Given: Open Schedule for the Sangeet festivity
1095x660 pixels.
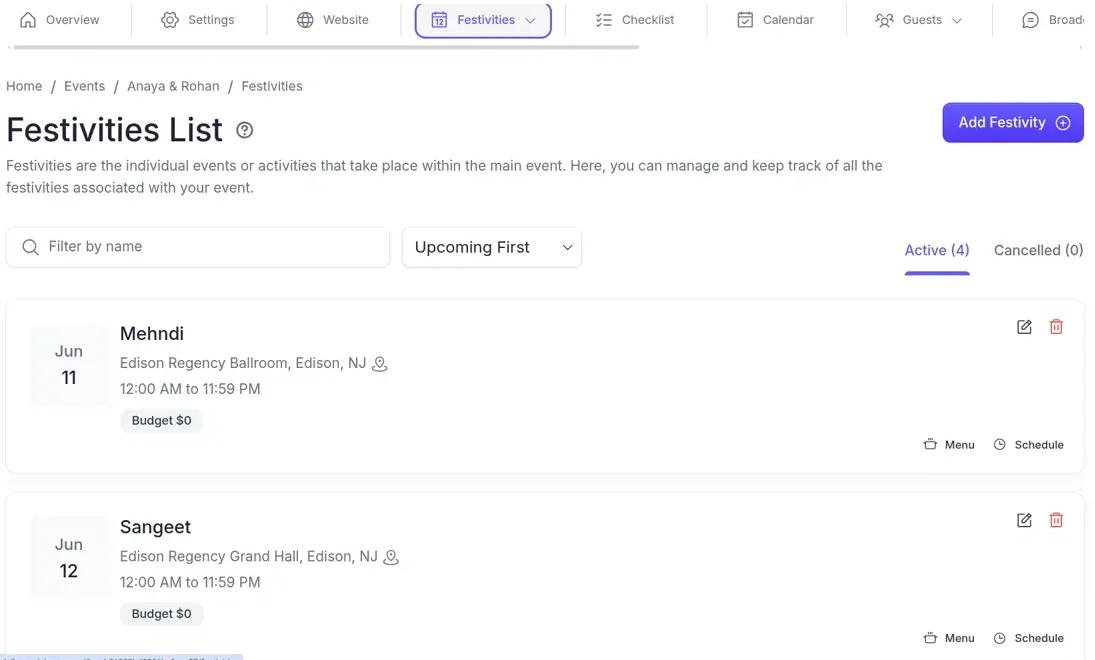Looking at the screenshot, I should pos(1029,638).
